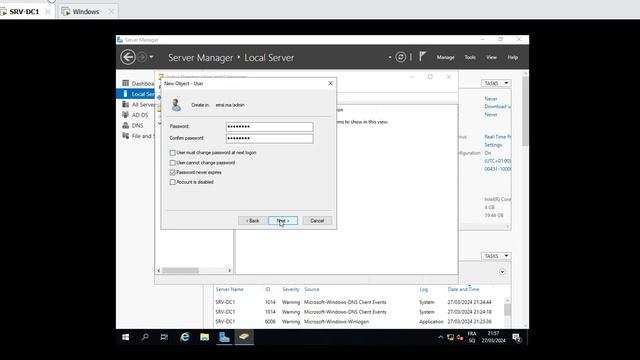This screenshot has width=640, height=360.
Task: Switch to Server Manager taskbar icon
Action: [224, 337]
